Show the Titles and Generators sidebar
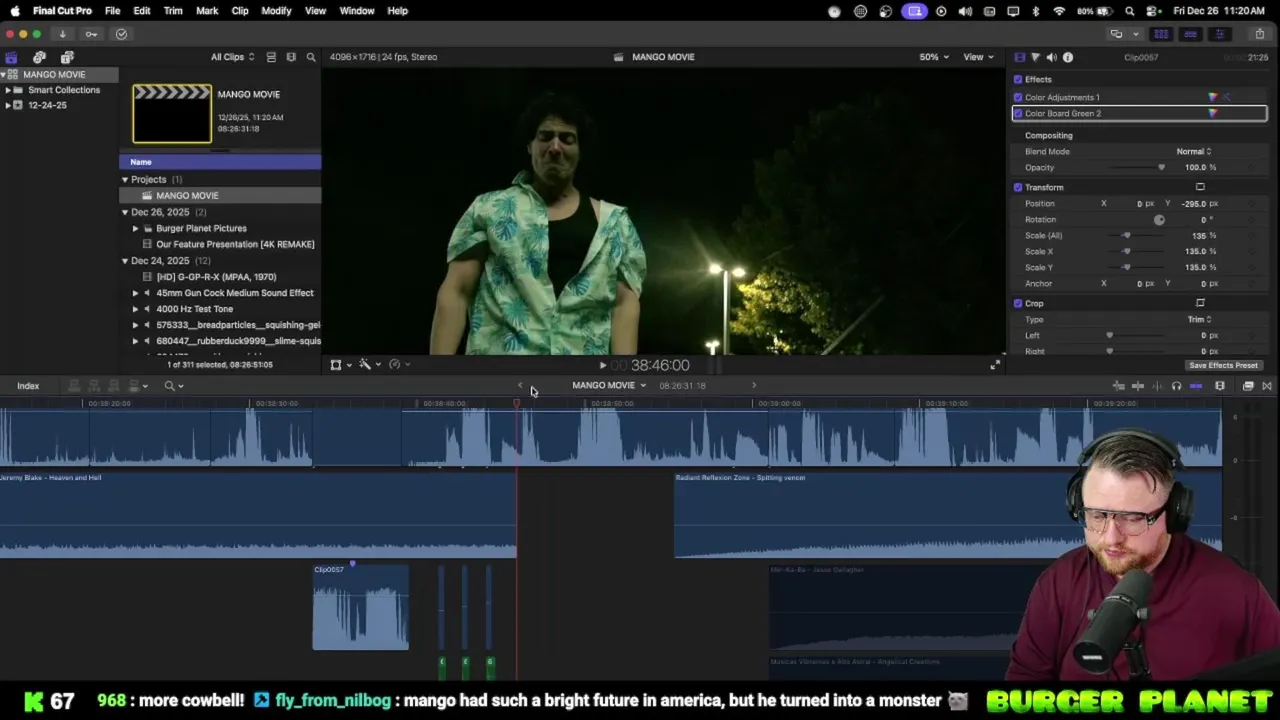 click(x=67, y=57)
